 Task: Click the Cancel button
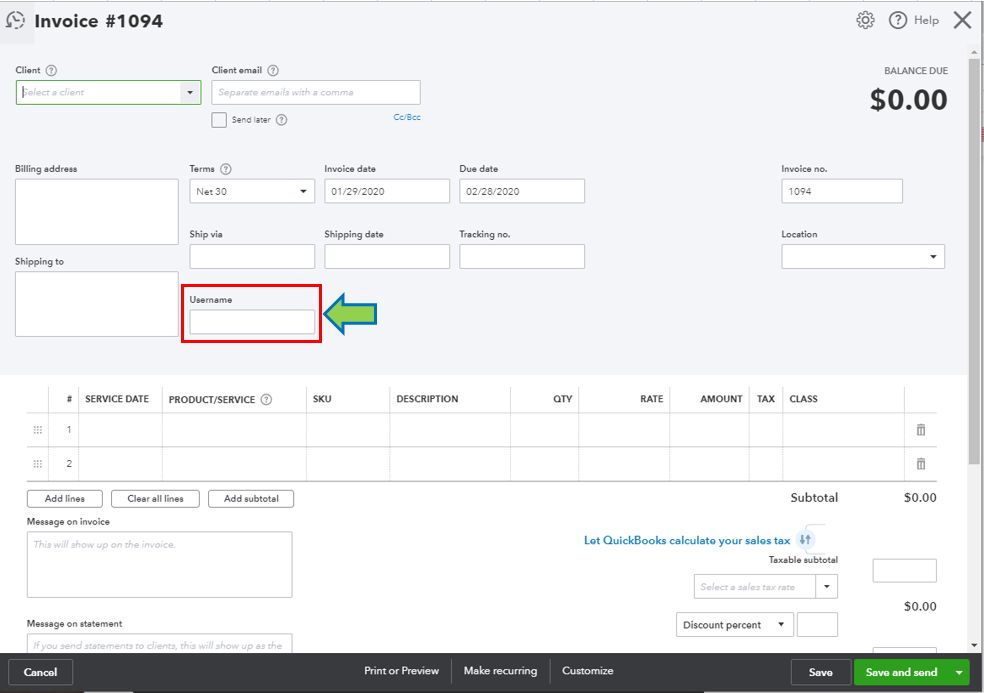(x=40, y=672)
